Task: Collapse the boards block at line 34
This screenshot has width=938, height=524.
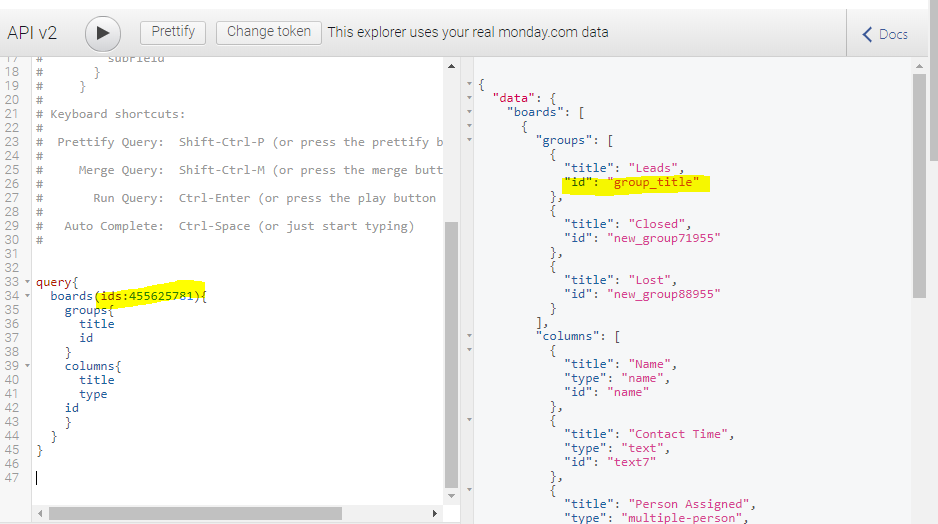Action: click(x=28, y=295)
